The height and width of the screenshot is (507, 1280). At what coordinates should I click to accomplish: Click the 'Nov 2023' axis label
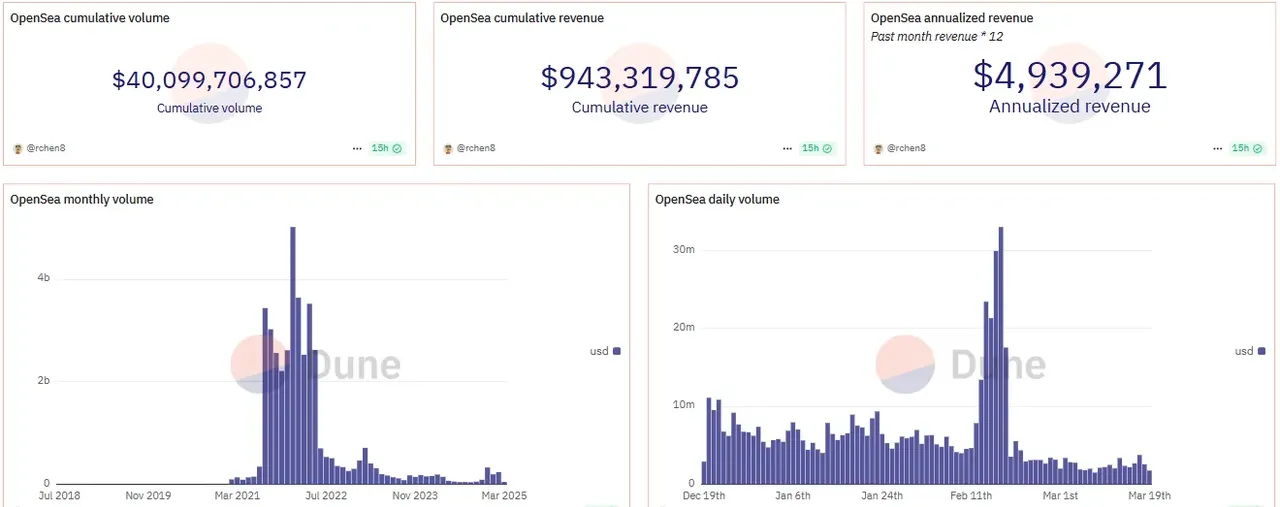(415, 495)
